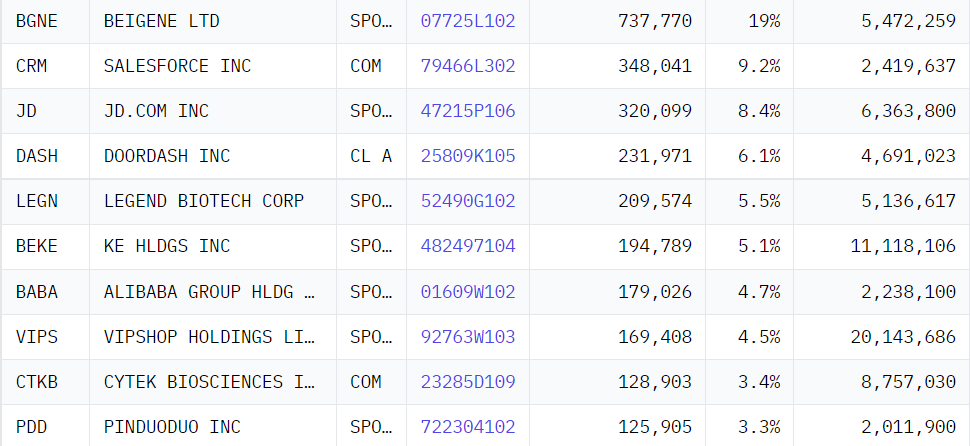Click the JD.COM INC company name
This screenshot has width=970, height=446.
[x=157, y=111]
